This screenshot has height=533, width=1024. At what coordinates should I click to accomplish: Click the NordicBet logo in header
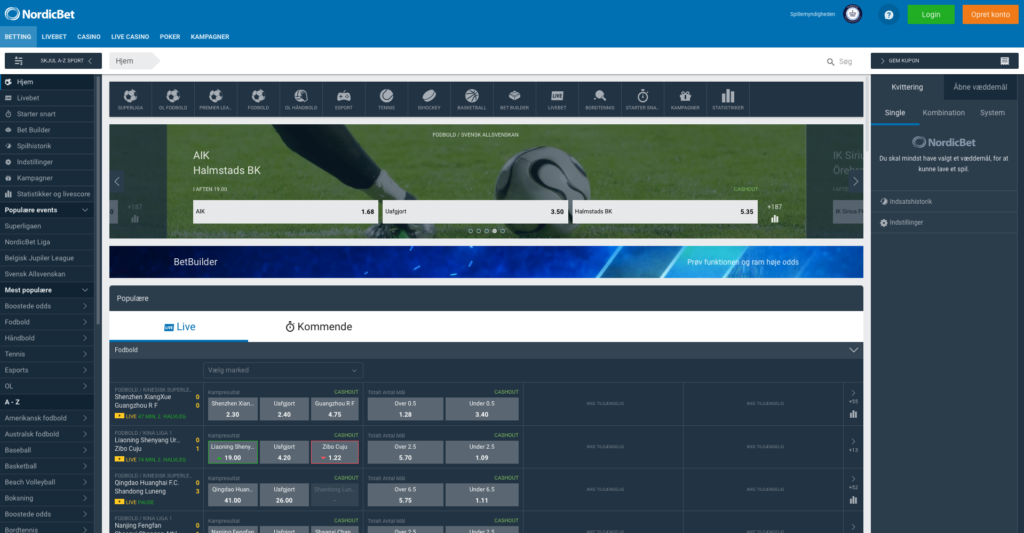pyautogui.click(x=40, y=14)
